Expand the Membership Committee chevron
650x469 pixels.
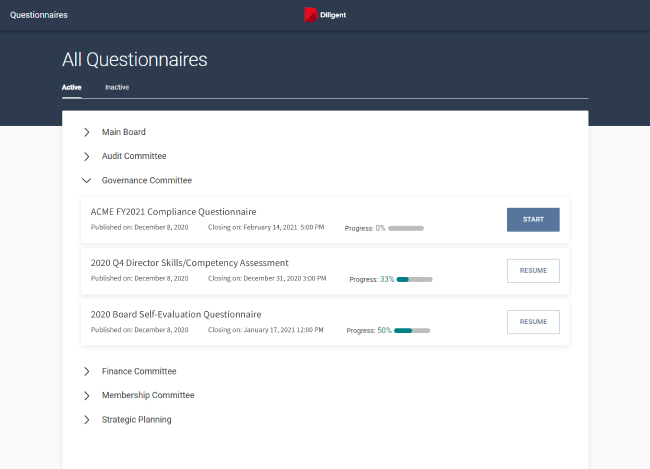coord(87,396)
